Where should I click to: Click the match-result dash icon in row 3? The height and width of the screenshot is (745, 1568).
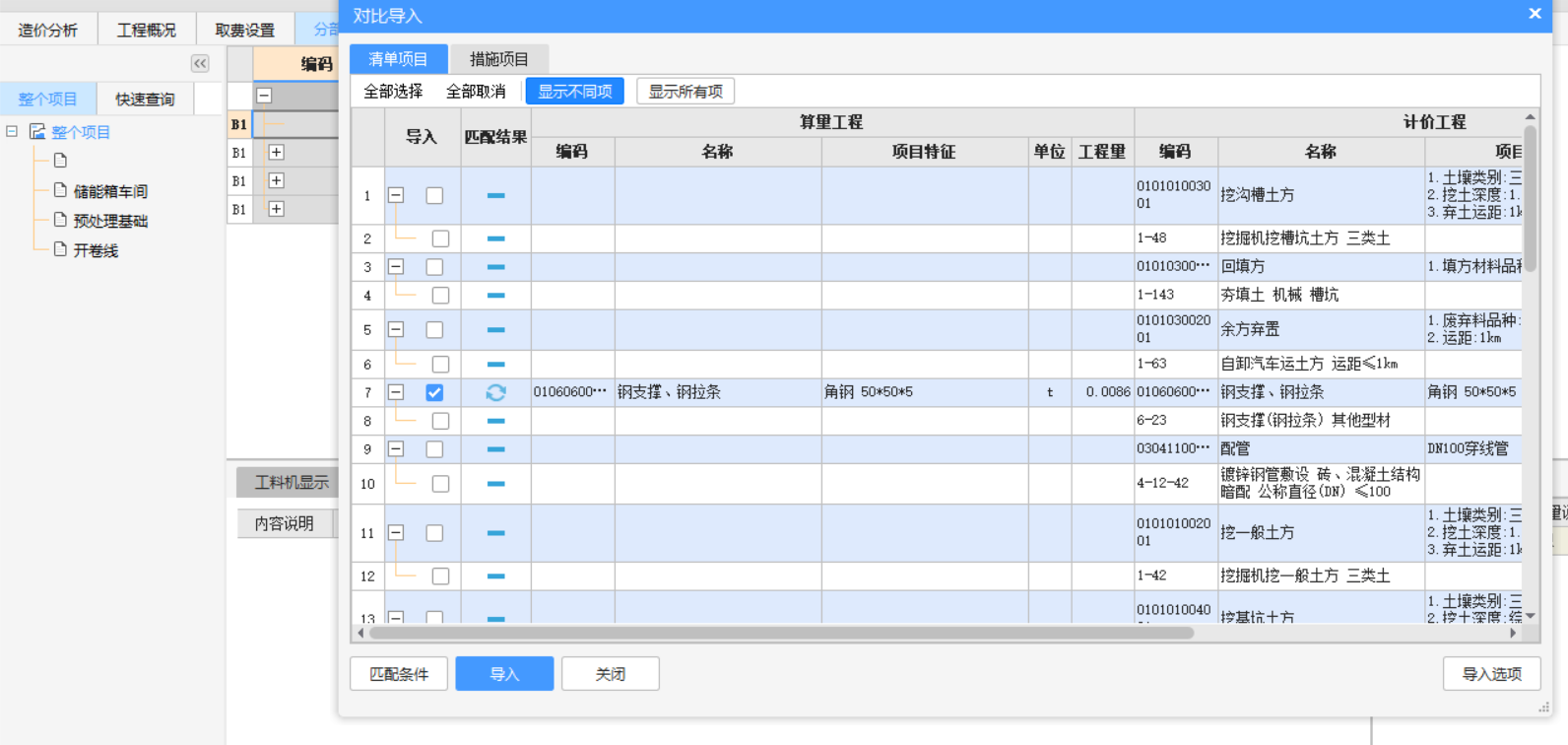click(495, 267)
